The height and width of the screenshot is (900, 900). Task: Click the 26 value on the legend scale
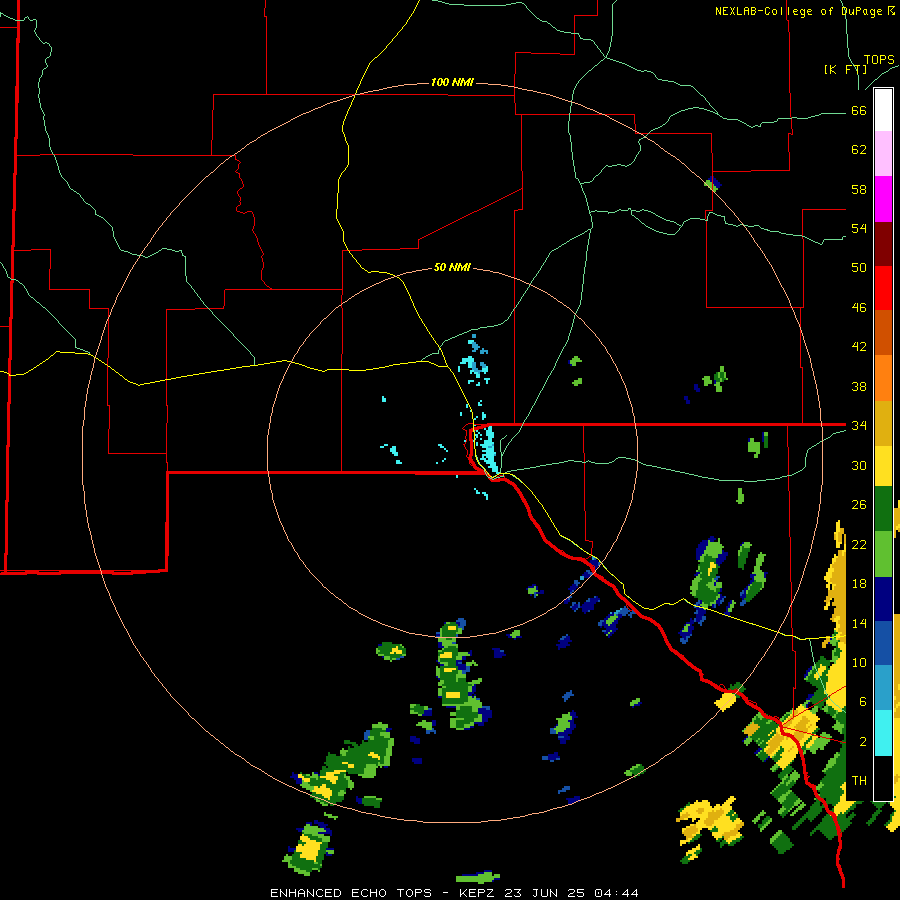point(859,505)
